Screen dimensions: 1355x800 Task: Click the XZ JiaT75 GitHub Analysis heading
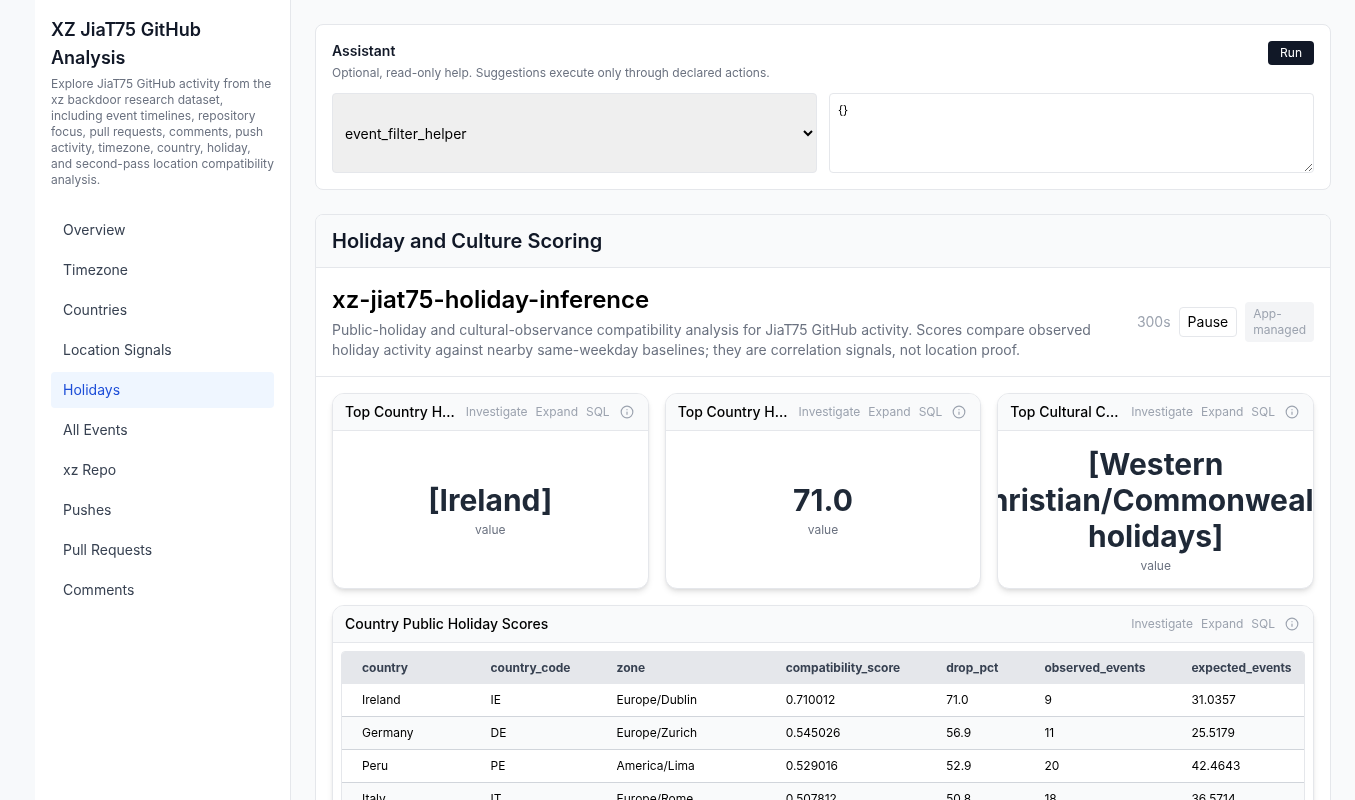click(126, 43)
